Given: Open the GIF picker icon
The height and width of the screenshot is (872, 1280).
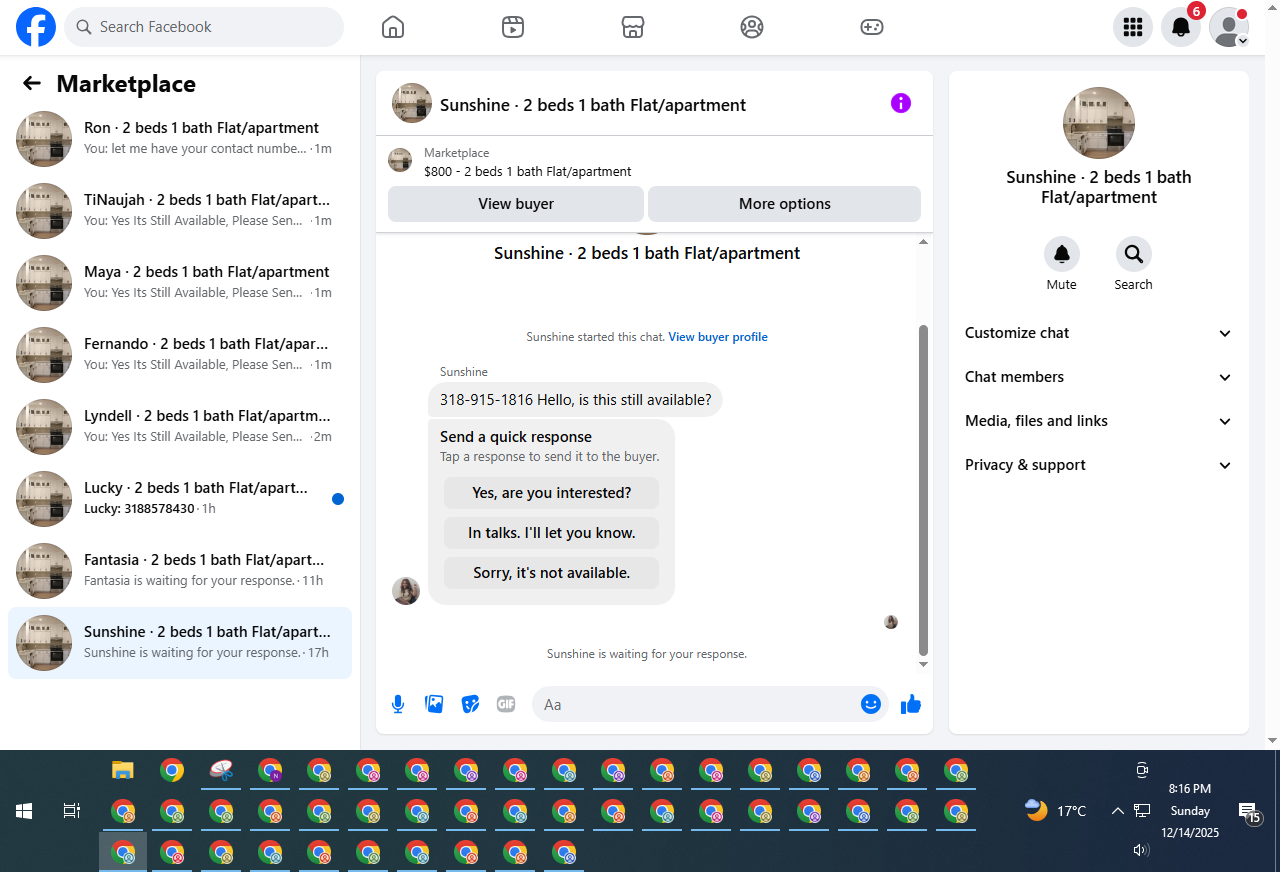Looking at the screenshot, I should [x=506, y=704].
